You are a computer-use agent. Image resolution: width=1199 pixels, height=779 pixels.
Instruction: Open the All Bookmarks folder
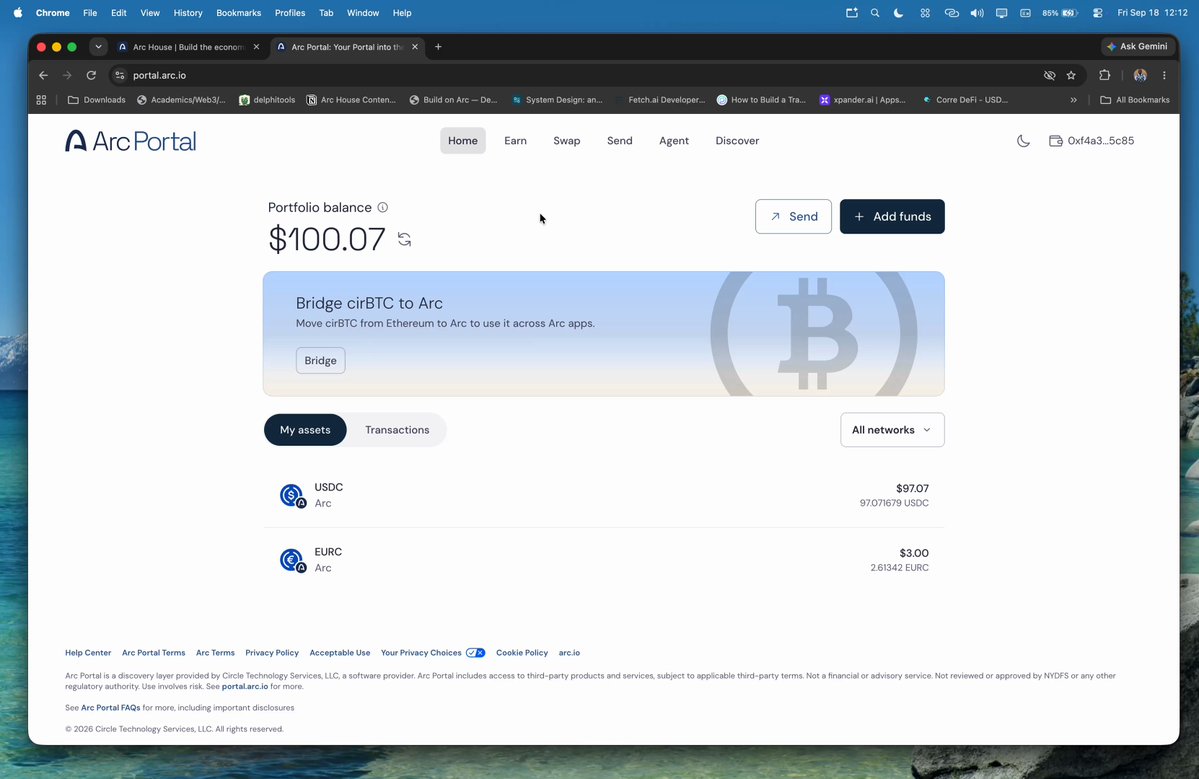(1135, 100)
